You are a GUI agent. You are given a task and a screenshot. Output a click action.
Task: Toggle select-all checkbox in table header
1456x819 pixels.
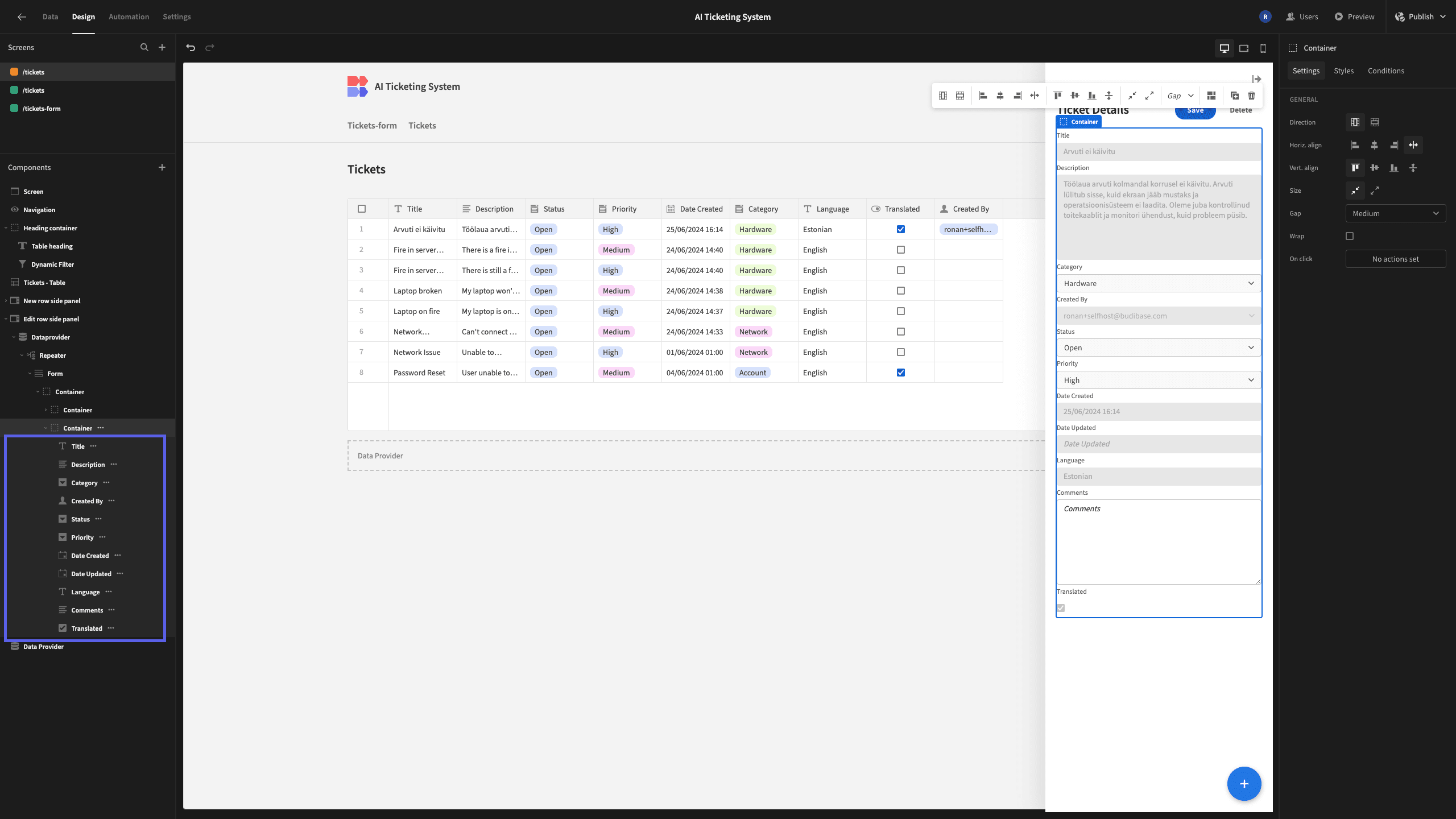[x=362, y=209]
